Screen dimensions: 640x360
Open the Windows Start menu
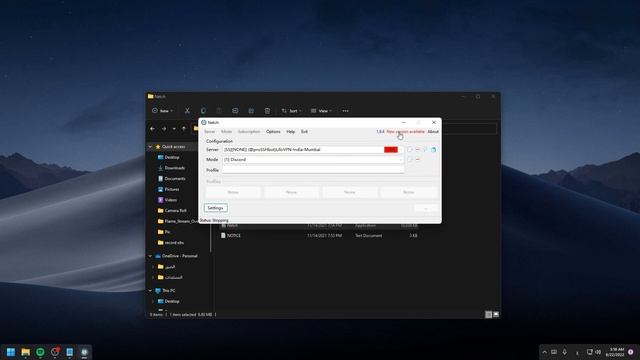tap(11, 352)
